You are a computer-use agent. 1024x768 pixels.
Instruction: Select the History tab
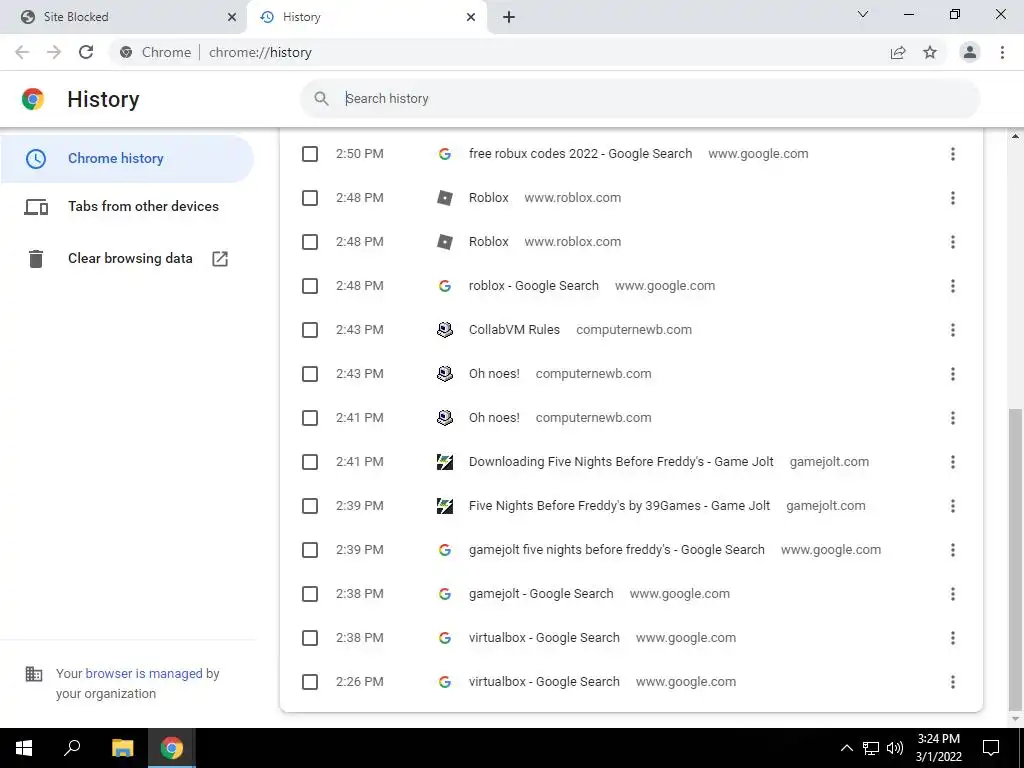367,17
